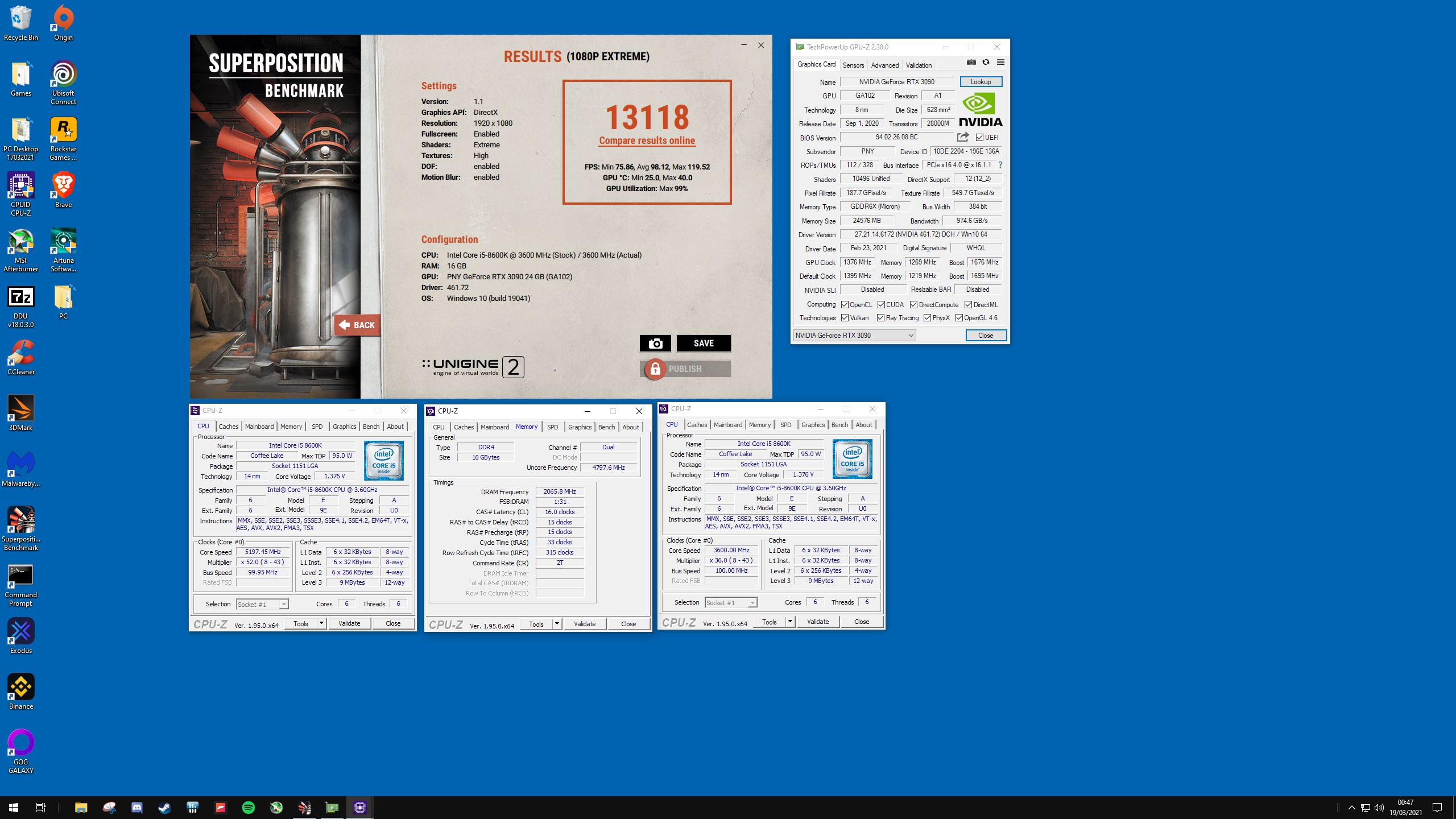Click the Close button in GPU-Z
The width and height of the screenshot is (1456, 819).
(986, 336)
